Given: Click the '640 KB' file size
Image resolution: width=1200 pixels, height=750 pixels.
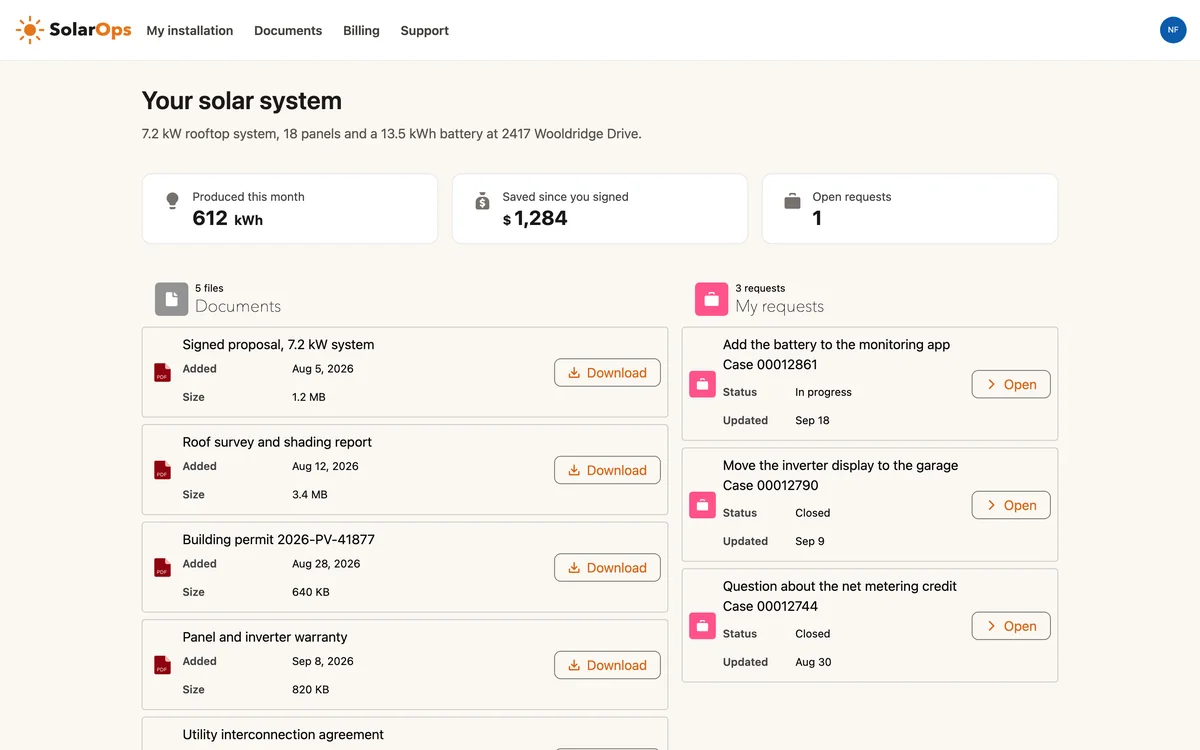Looking at the screenshot, I should coord(311,592).
